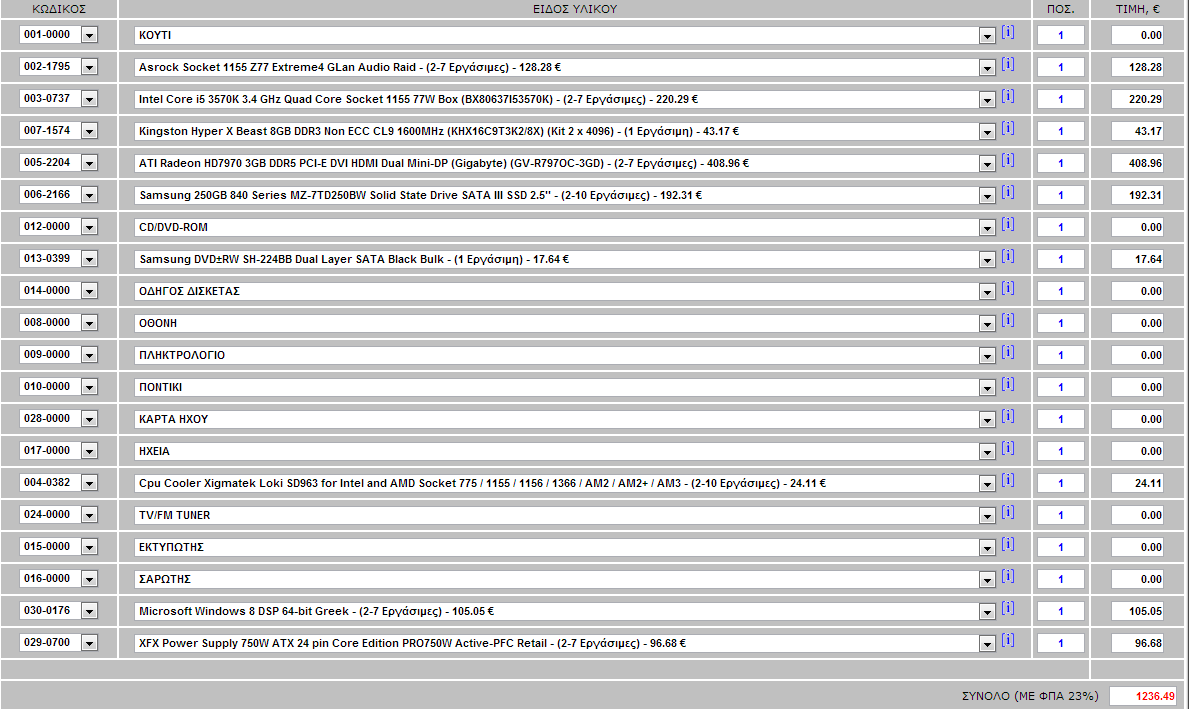Click price field showing 220.29

pos(1137,99)
